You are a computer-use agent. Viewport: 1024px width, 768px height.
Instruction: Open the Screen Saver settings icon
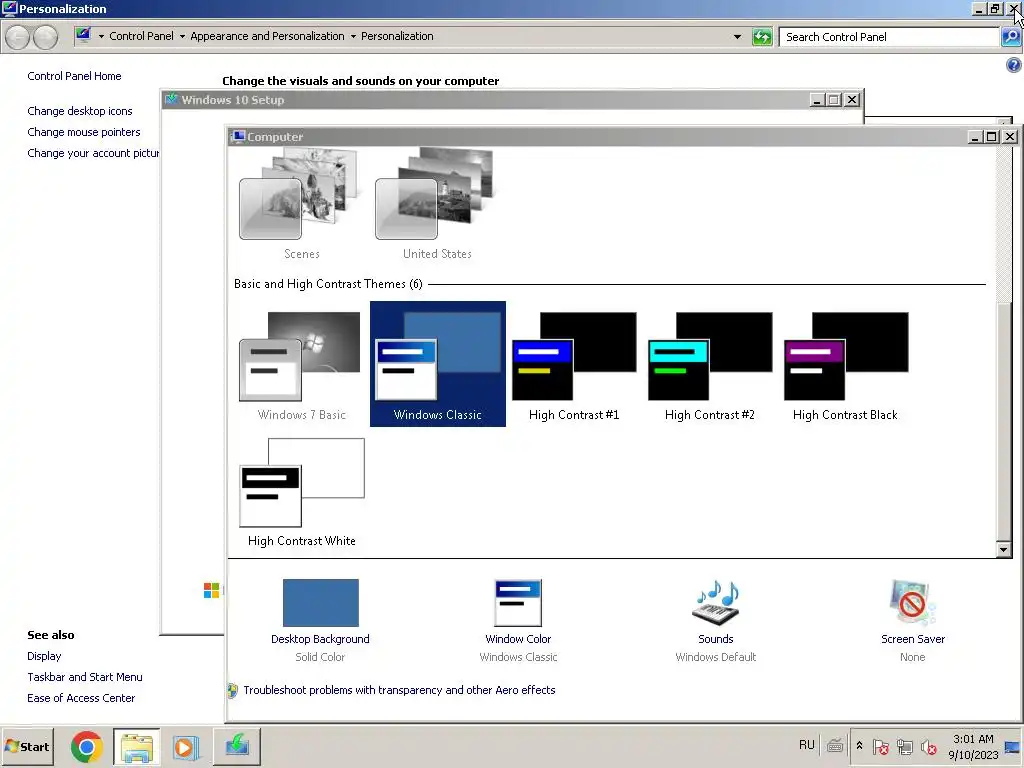point(912,602)
